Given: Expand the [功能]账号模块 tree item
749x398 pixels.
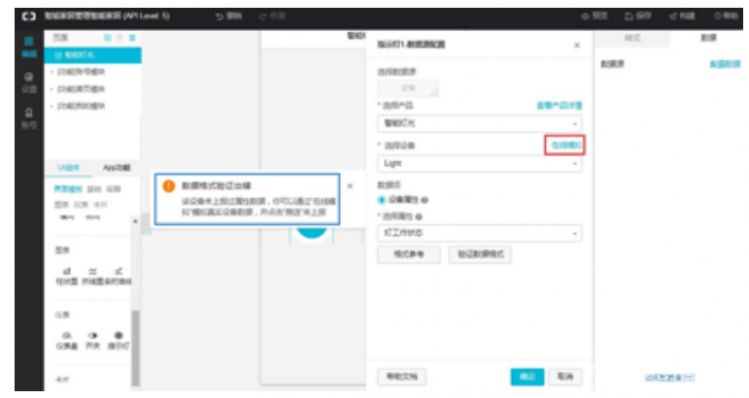Looking at the screenshot, I should click(x=51, y=72).
